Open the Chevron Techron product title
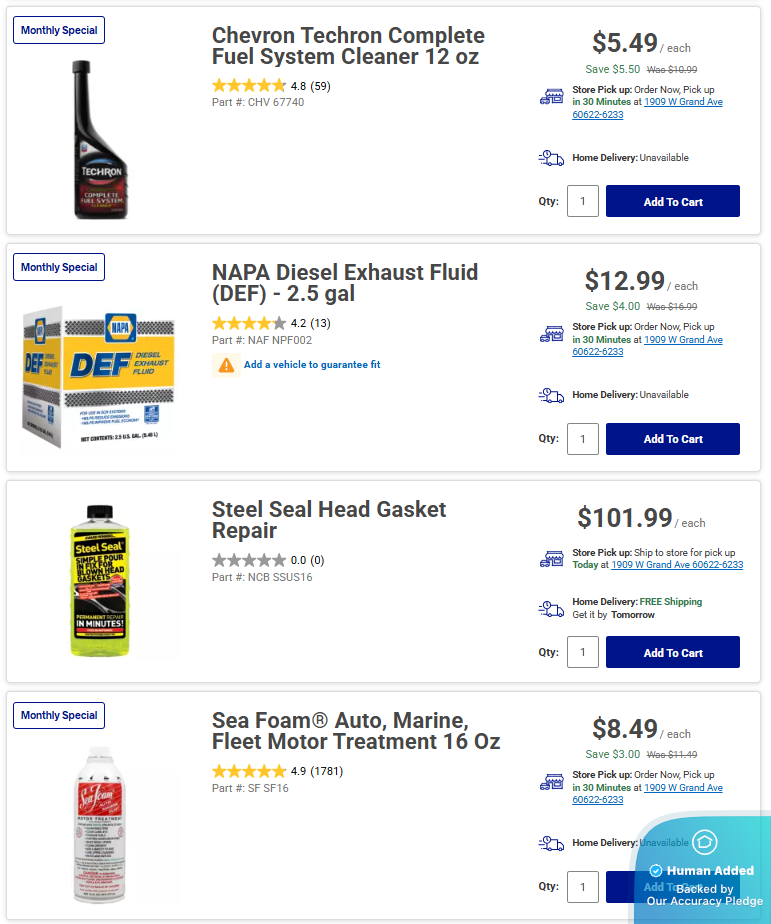The width and height of the screenshot is (771, 924). [347, 46]
